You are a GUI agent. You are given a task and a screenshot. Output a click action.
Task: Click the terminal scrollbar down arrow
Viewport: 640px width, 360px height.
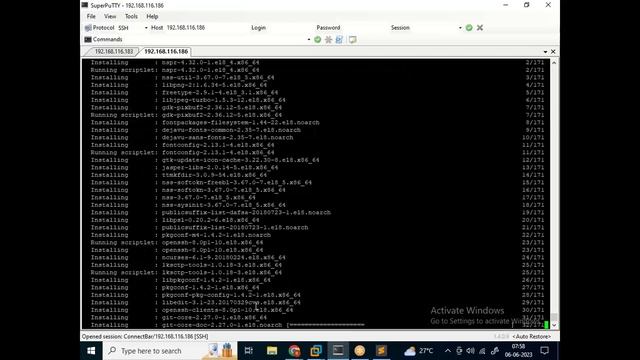[x=554, y=325]
